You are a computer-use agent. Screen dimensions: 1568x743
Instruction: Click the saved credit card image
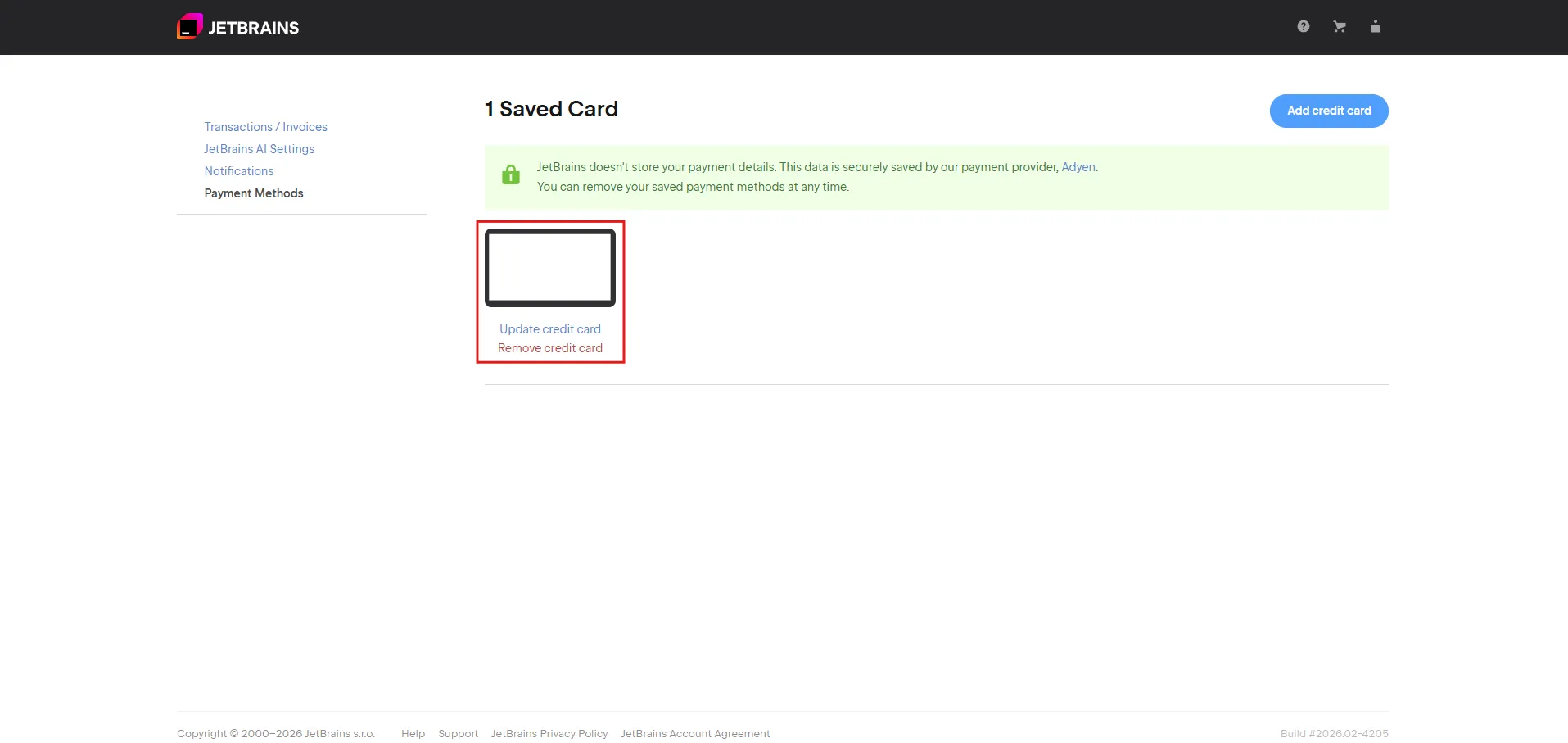(x=550, y=268)
